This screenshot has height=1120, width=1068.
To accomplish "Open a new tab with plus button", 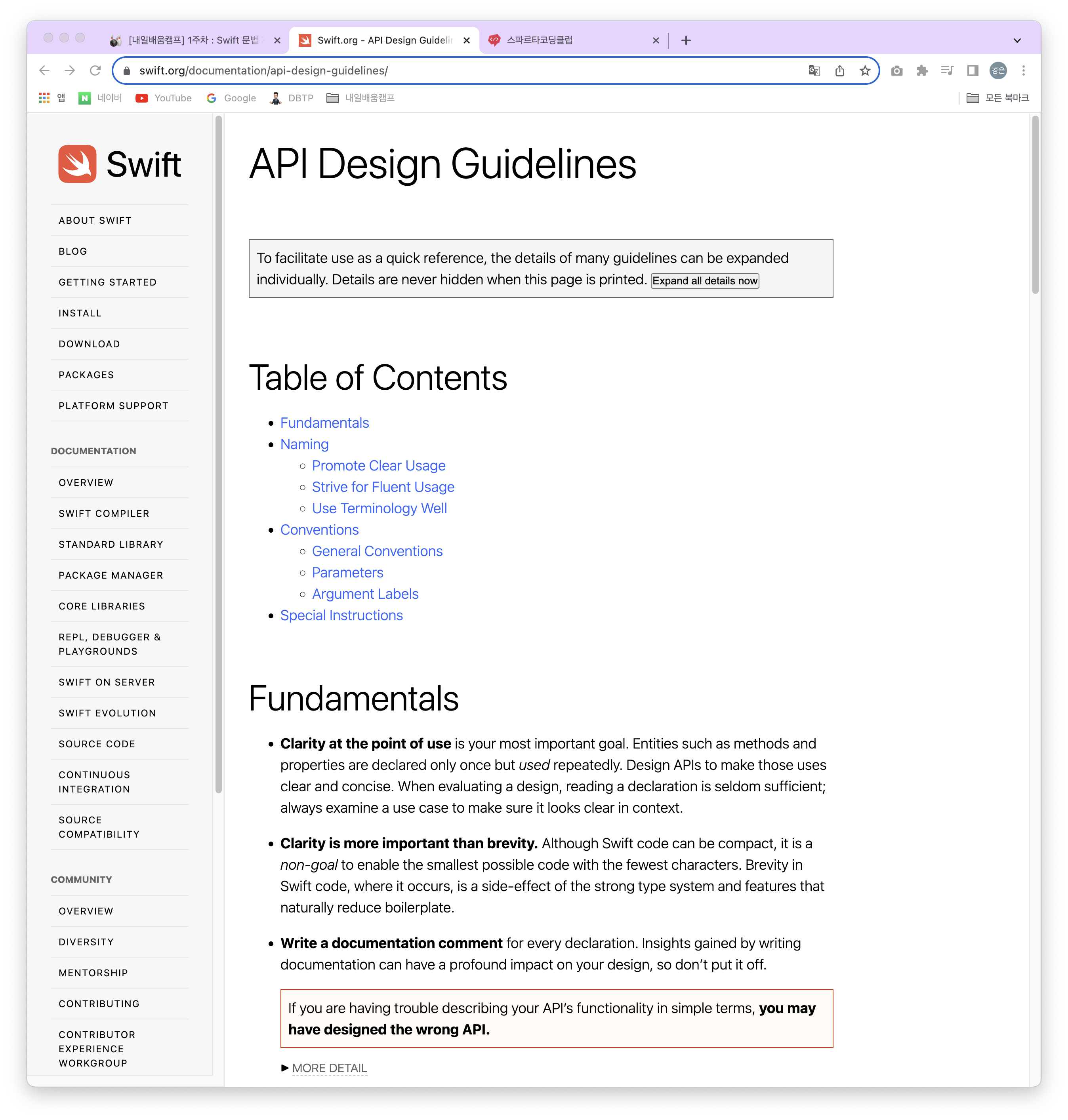I will (686, 40).
